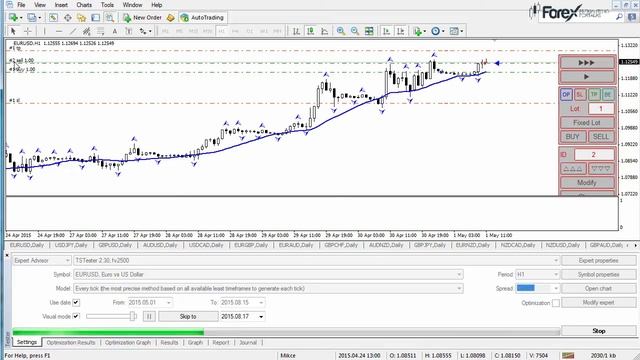Switch chart to candlesticks
640x360 pixels.
pos(311,31)
